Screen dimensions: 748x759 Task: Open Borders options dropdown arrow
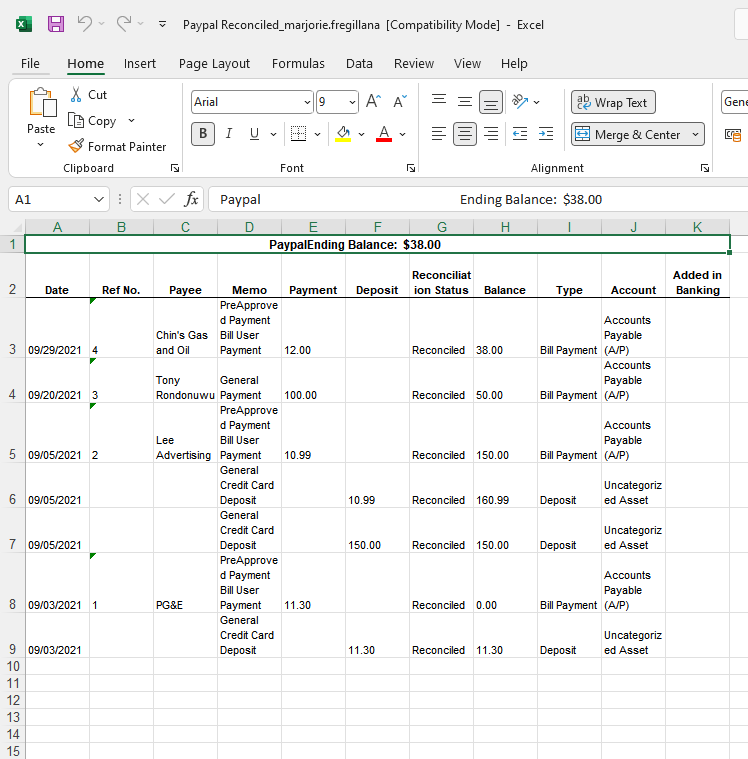[318, 134]
